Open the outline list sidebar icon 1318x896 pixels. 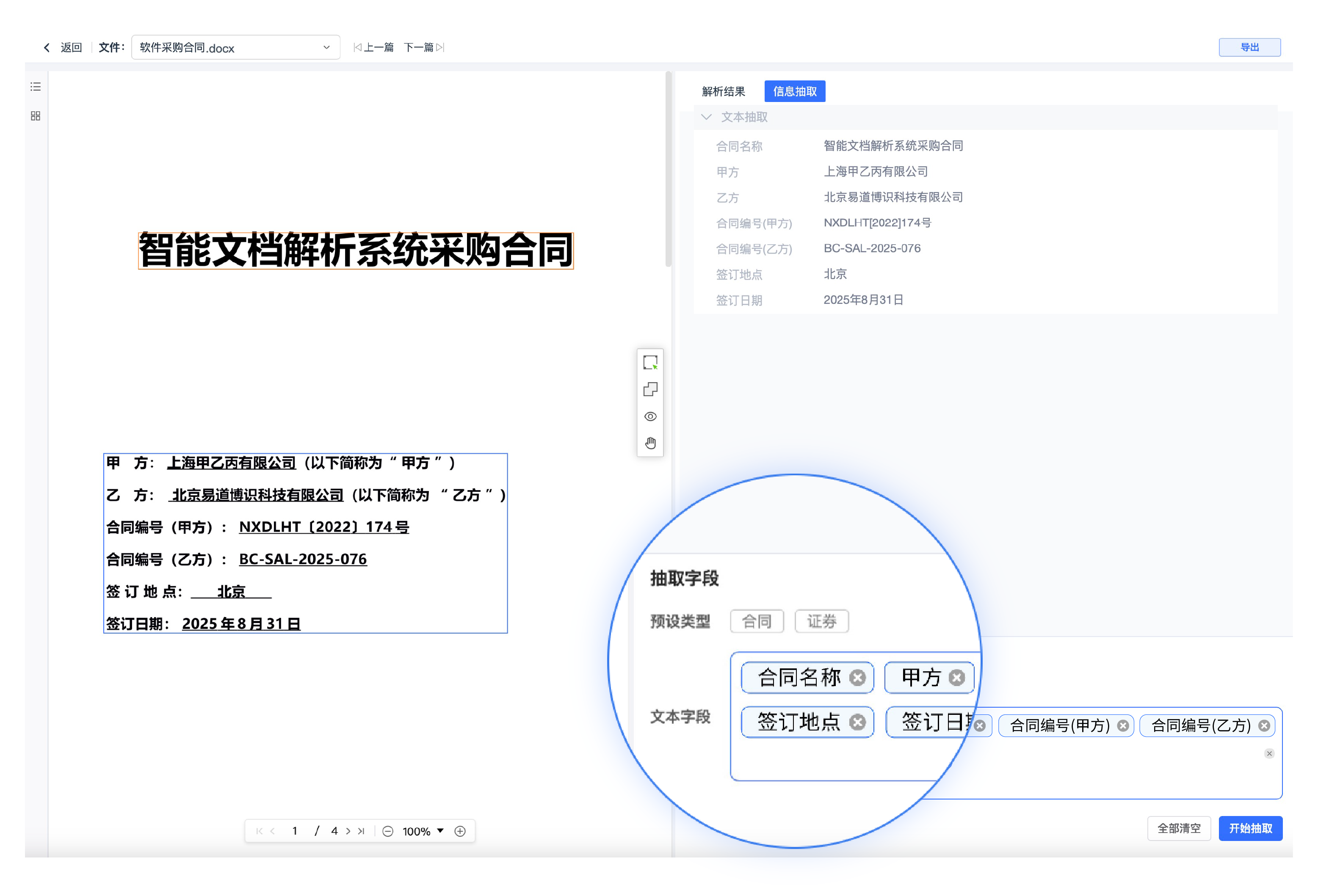coord(36,87)
